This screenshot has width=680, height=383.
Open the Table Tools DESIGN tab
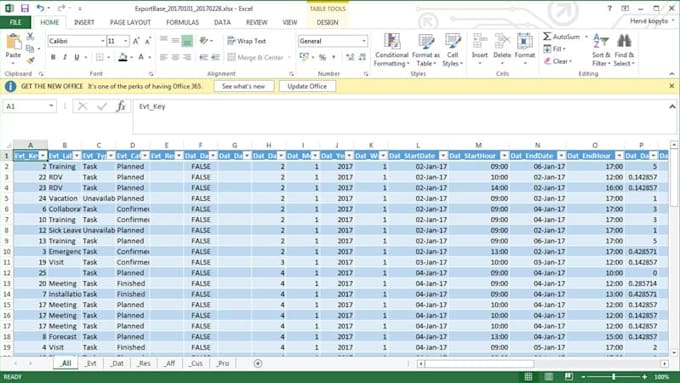[x=327, y=22]
